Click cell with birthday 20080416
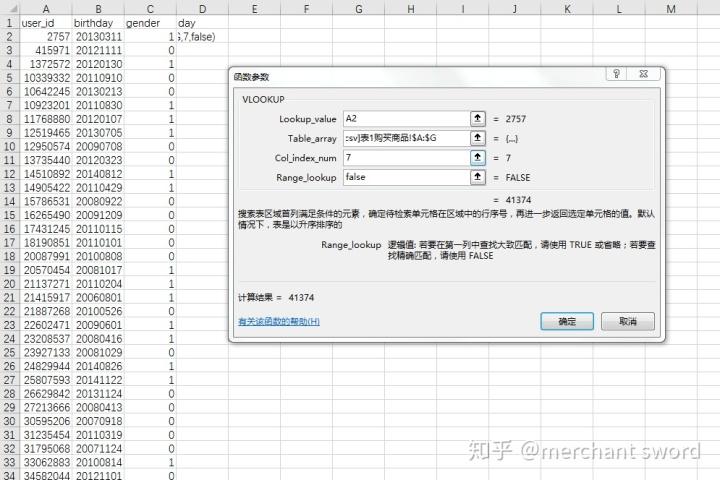Image resolution: width=720 pixels, height=480 pixels. [x=98, y=339]
